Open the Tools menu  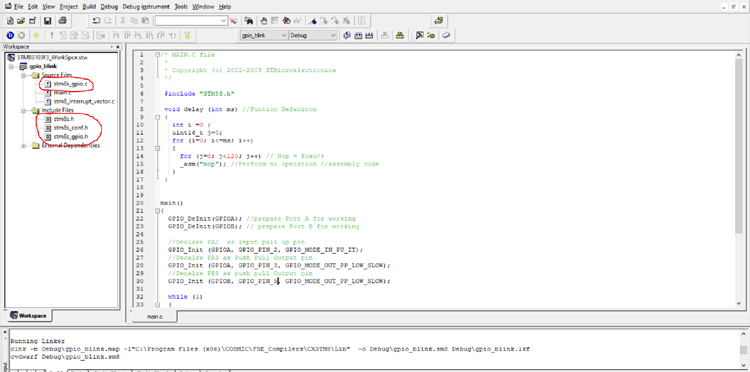[x=181, y=7]
